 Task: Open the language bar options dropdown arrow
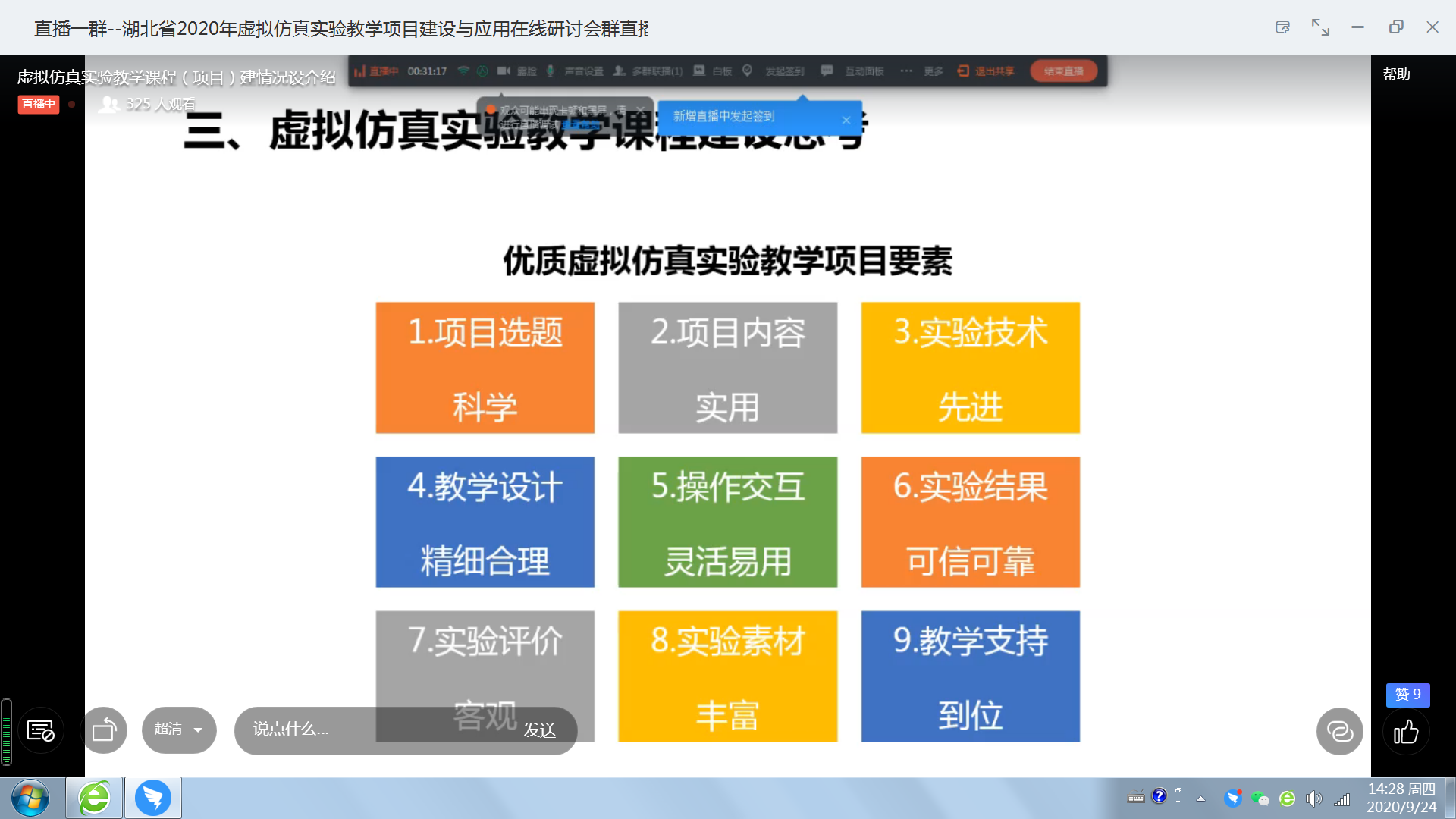(x=1178, y=802)
